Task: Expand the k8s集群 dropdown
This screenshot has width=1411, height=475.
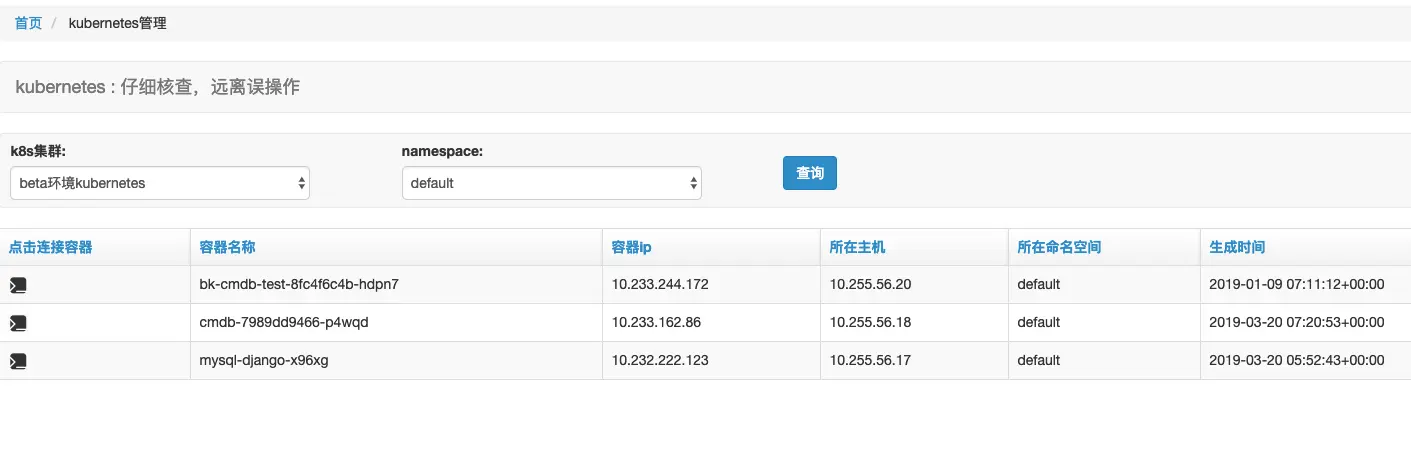Action: point(160,183)
